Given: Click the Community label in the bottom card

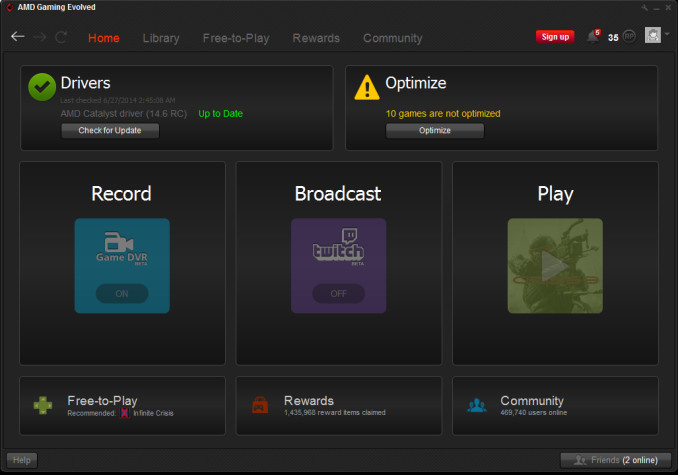Looking at the screenshot, I should pos(532,401).
